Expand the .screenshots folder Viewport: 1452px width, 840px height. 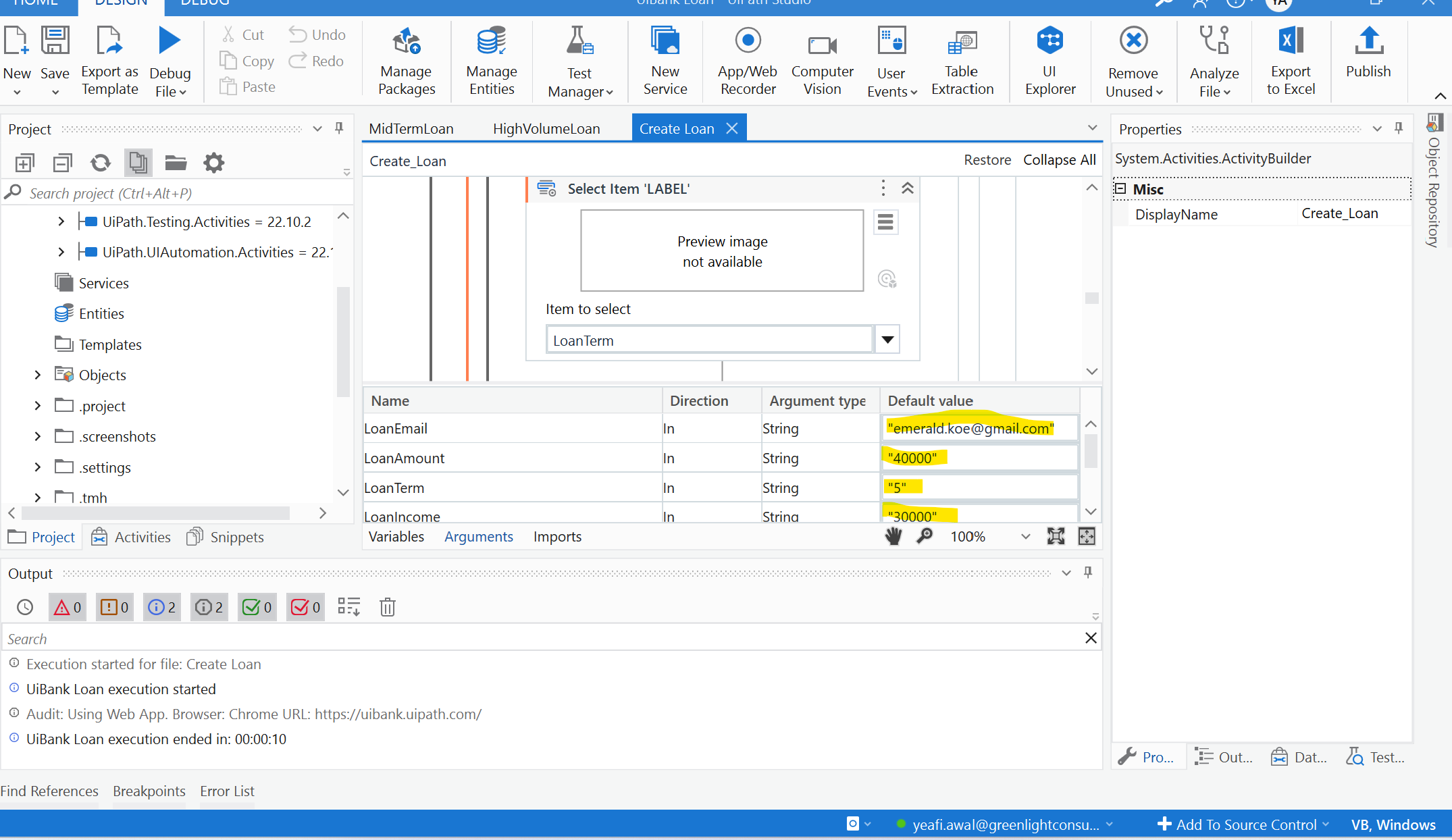(x=38, y=436)
